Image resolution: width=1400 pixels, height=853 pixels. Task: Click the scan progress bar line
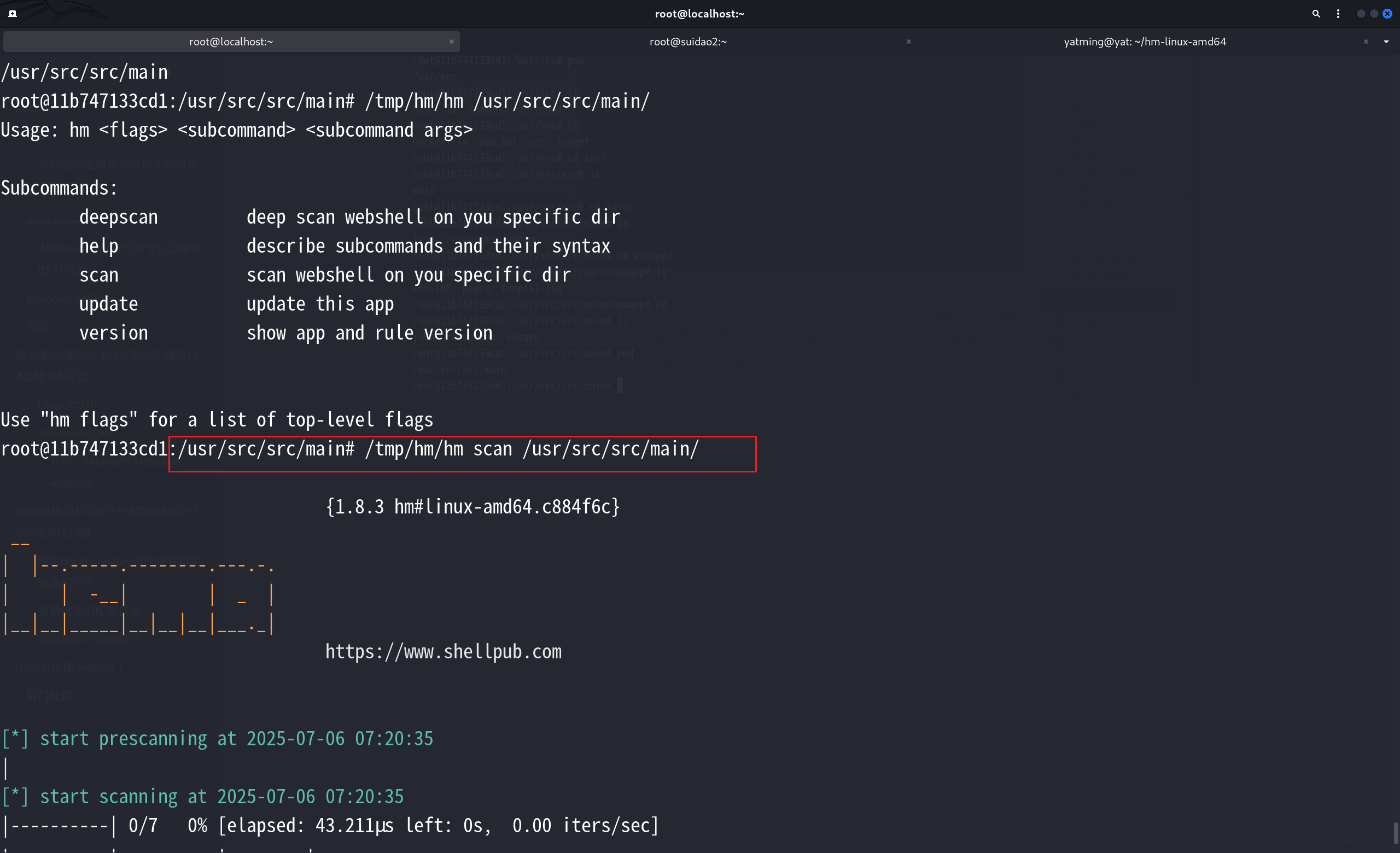coord(330,825)
